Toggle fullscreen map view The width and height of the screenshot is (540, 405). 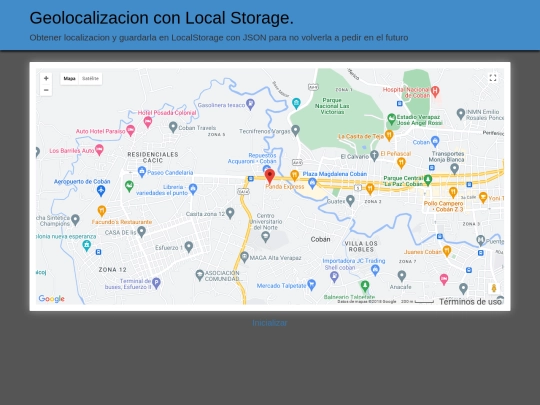[493, 78]
